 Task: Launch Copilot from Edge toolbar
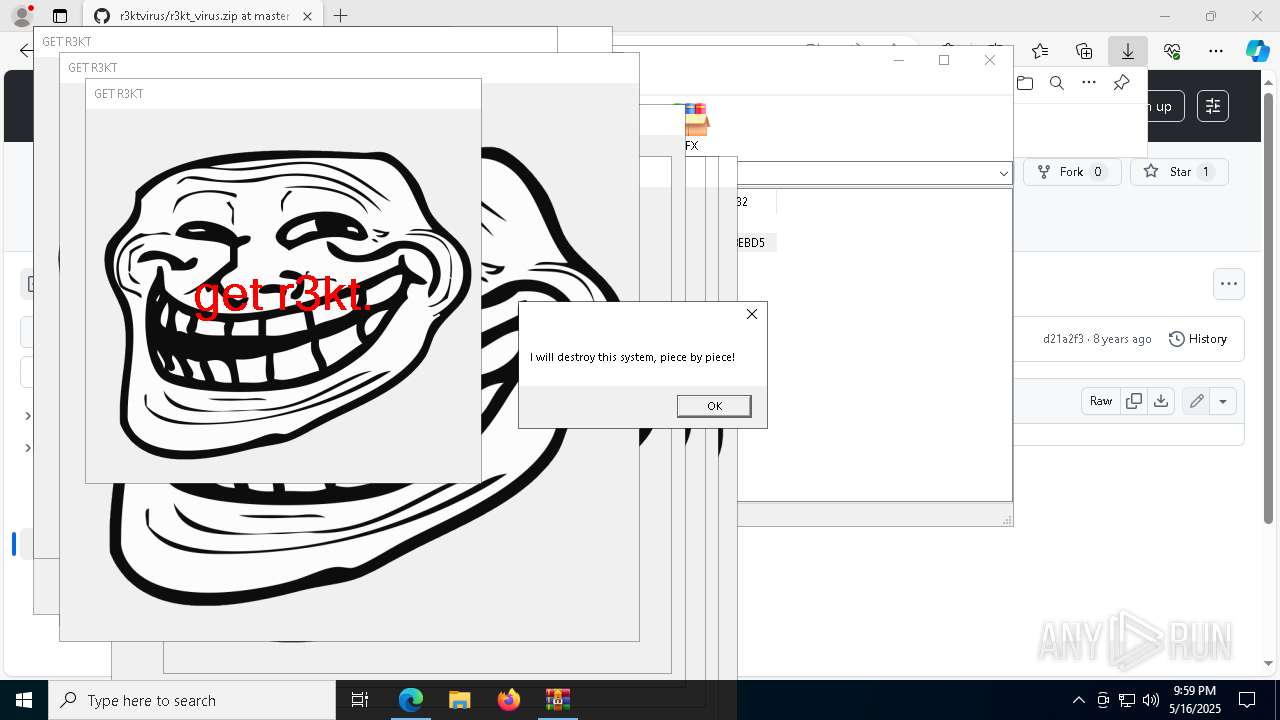click(1258, 51)
